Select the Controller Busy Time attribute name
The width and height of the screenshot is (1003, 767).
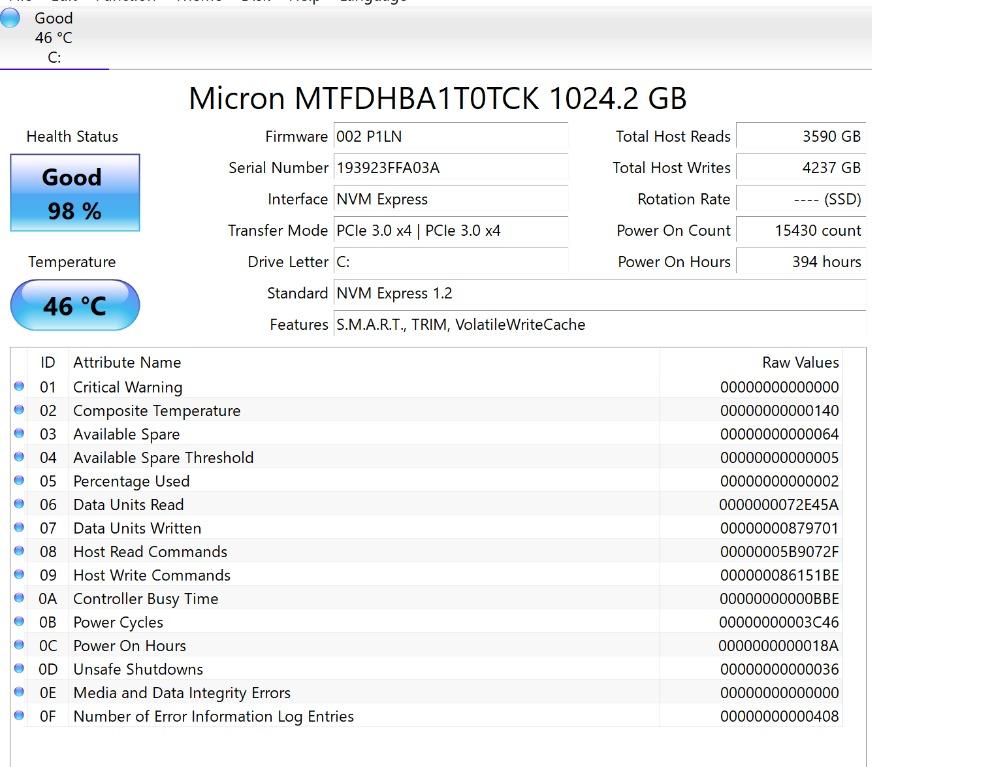(x=145, y=599)
